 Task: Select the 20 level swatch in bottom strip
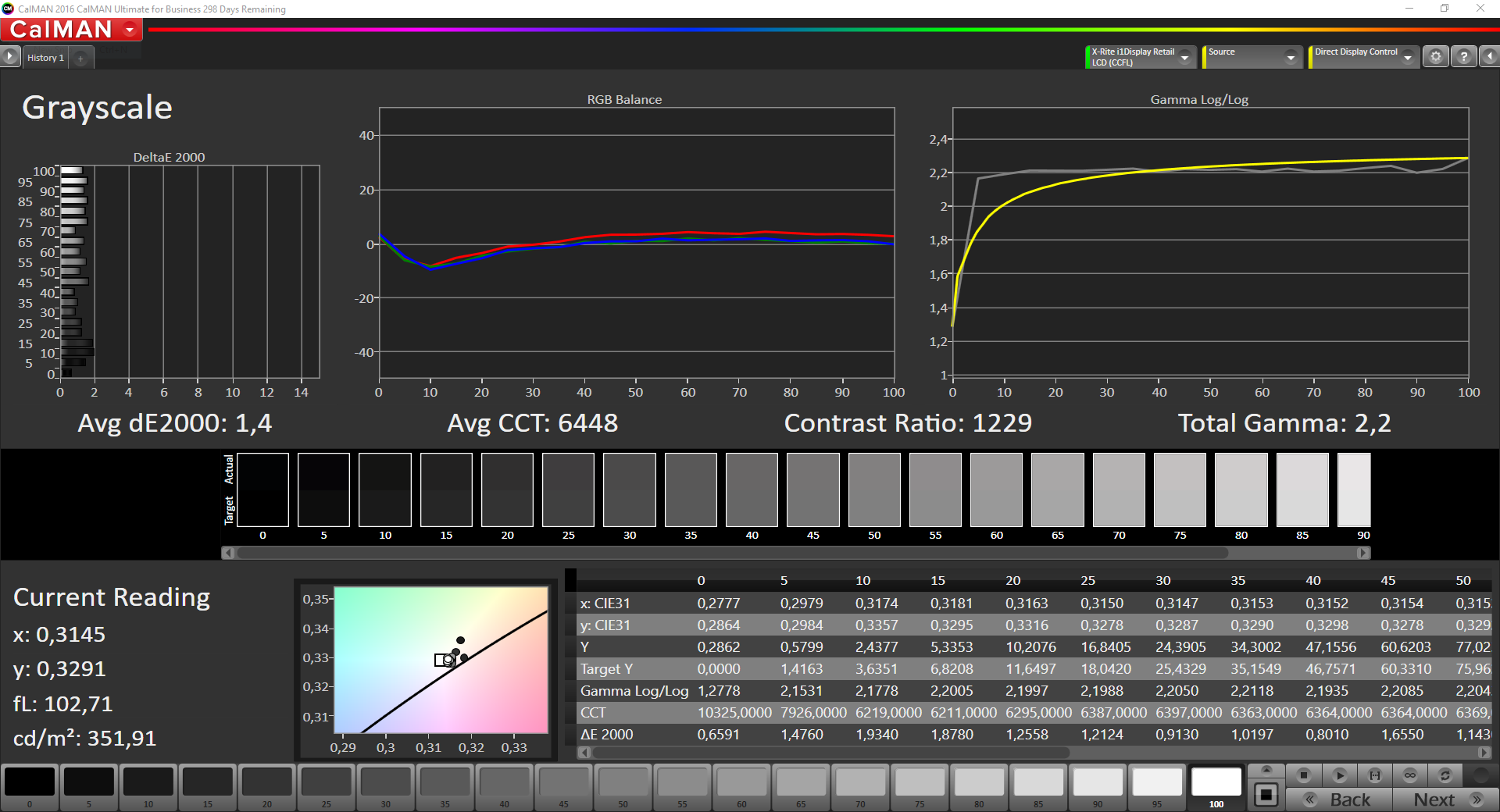[267, 787]
